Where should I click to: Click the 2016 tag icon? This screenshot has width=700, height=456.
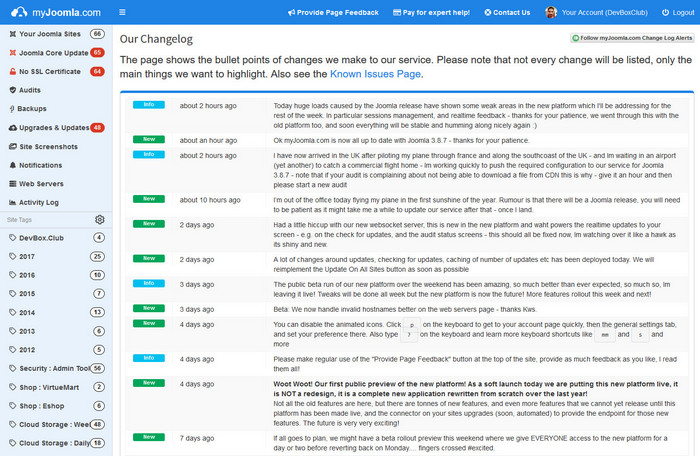[12, 275]
